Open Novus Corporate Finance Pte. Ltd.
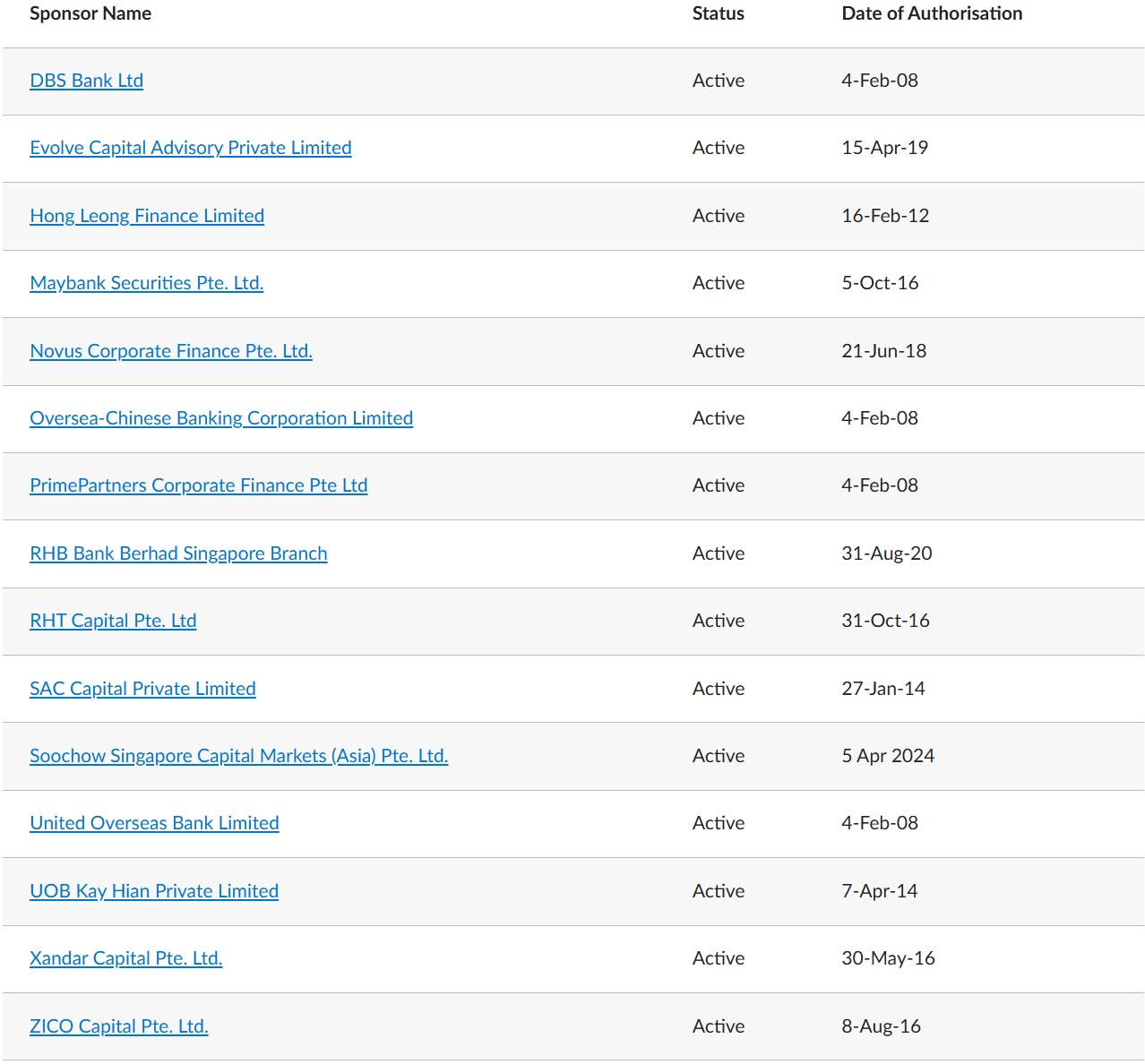 coord(170,351)
